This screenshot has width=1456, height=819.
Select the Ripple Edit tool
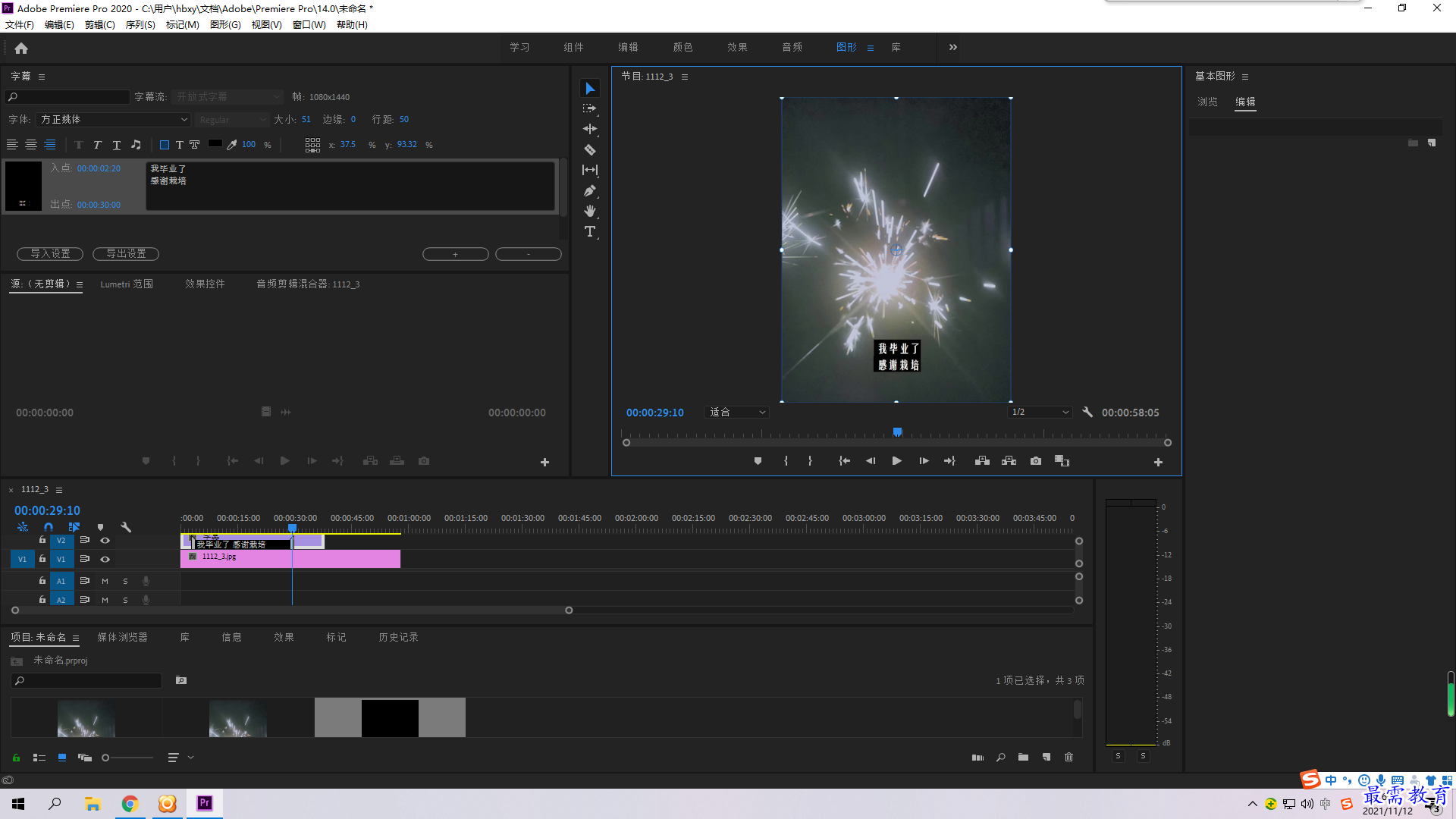pos(590,129)
